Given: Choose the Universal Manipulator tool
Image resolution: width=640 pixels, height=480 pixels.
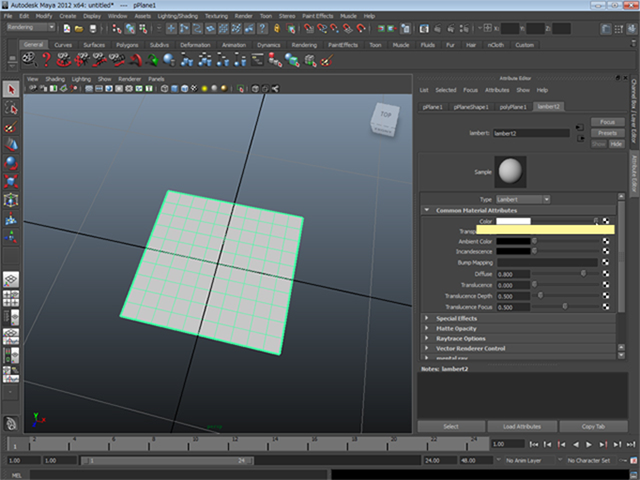Looking at the screenshot, I should 11,200.
